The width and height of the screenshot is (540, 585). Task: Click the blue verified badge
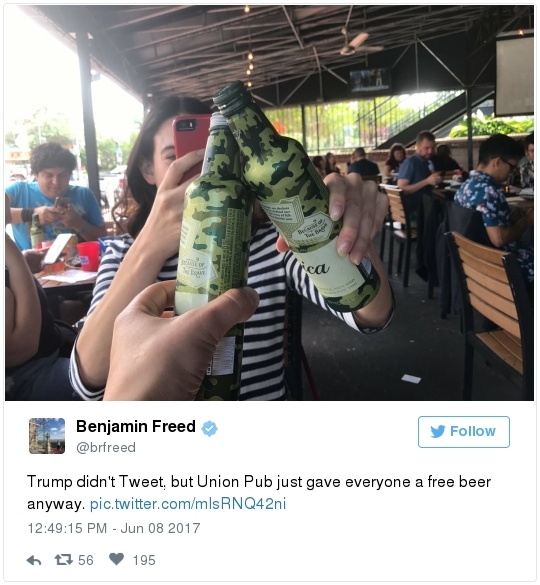point(210,428)
